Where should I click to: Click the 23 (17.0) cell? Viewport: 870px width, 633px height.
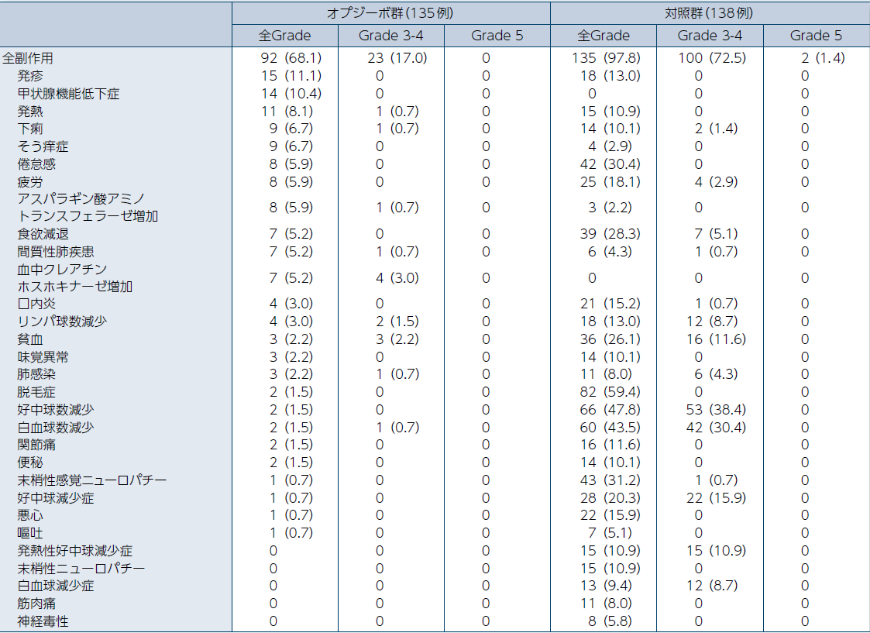coord(398,58)
